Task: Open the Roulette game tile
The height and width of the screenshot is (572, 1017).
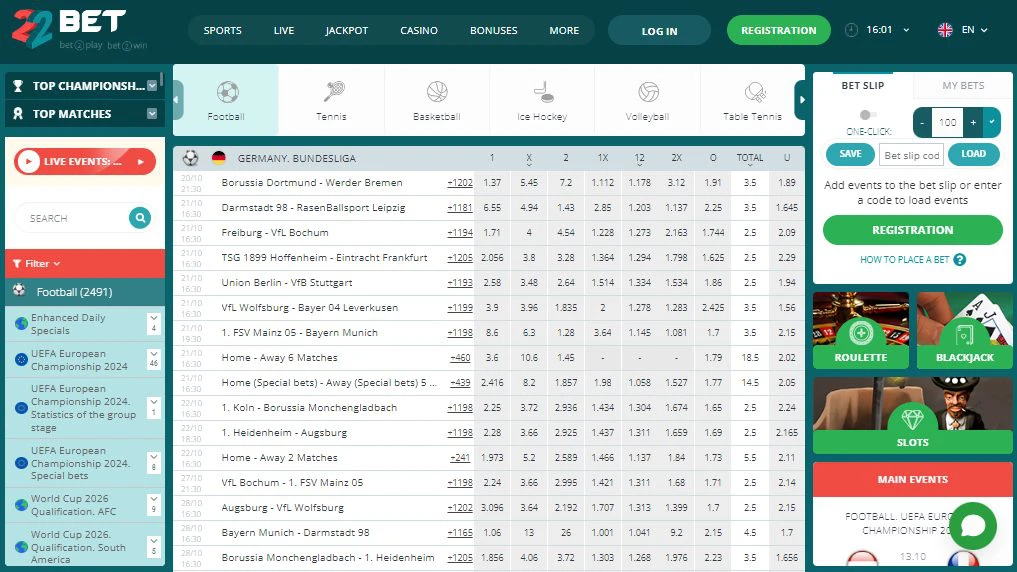Action: coord(861,330)
